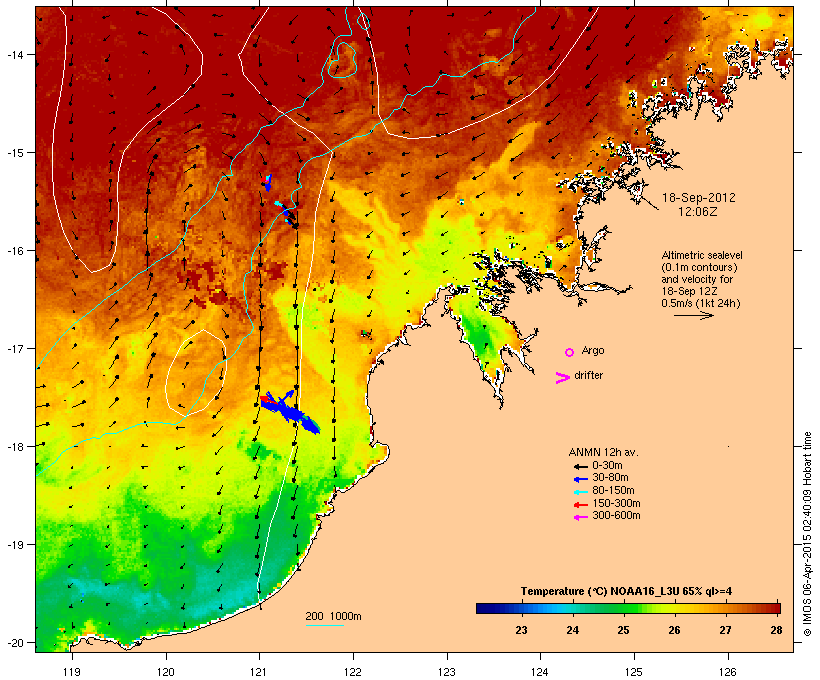The height and width of the screenshot is (680, 820).
Task: Click the 0.5m/s velocity scale arrow
Action: [694, 315]
